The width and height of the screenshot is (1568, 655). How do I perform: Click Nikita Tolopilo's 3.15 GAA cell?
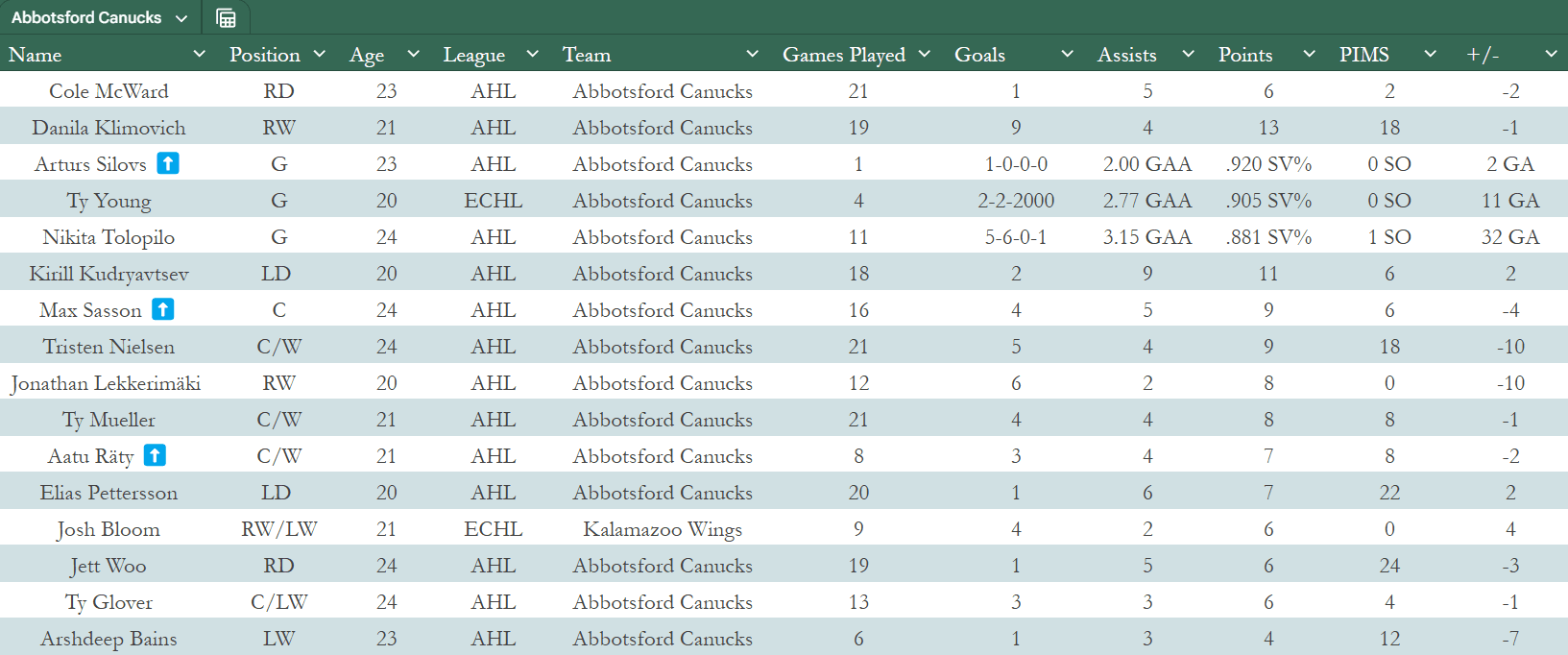pyautogui.click(x=1146, y=237)
